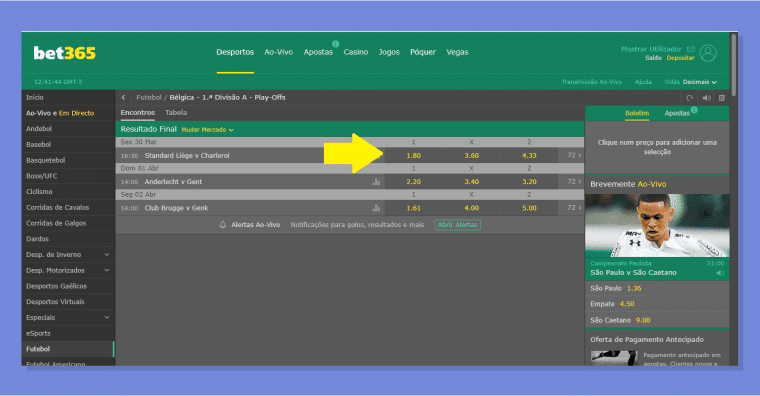Select odds 1.80 for Standard Liège win
760x396 pixels.
[x=413, y=156]
